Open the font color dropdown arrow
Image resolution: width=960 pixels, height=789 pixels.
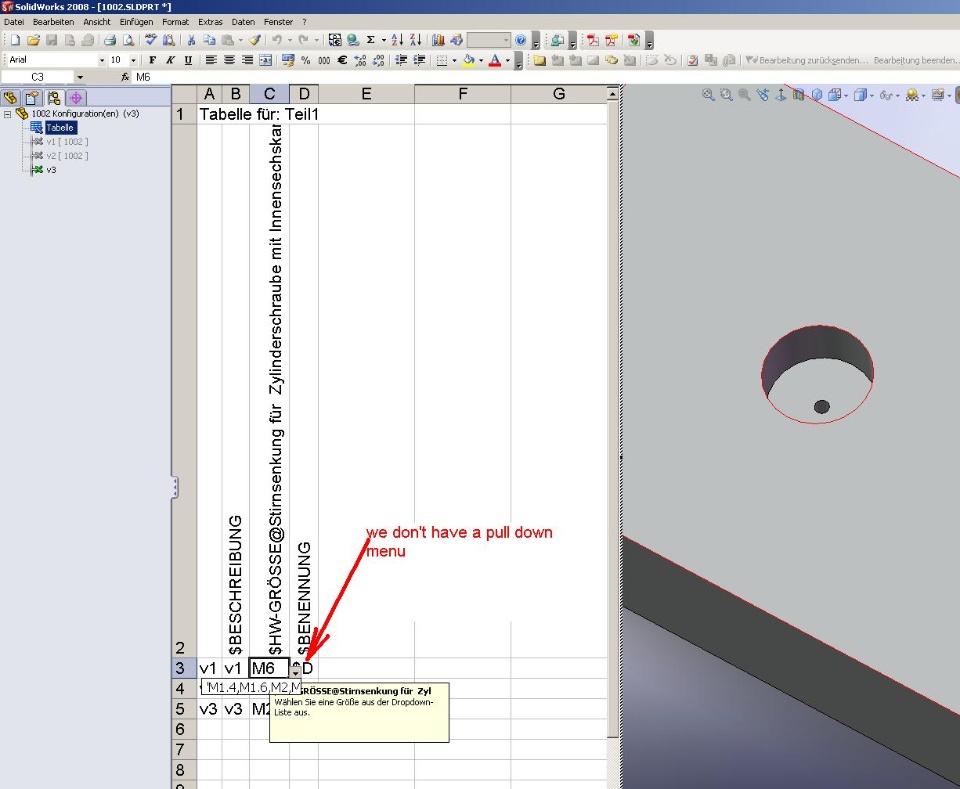point(508,60)
